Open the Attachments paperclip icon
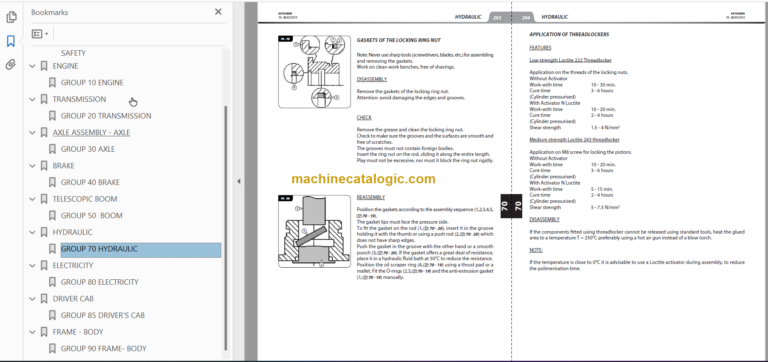 point(11,65)
